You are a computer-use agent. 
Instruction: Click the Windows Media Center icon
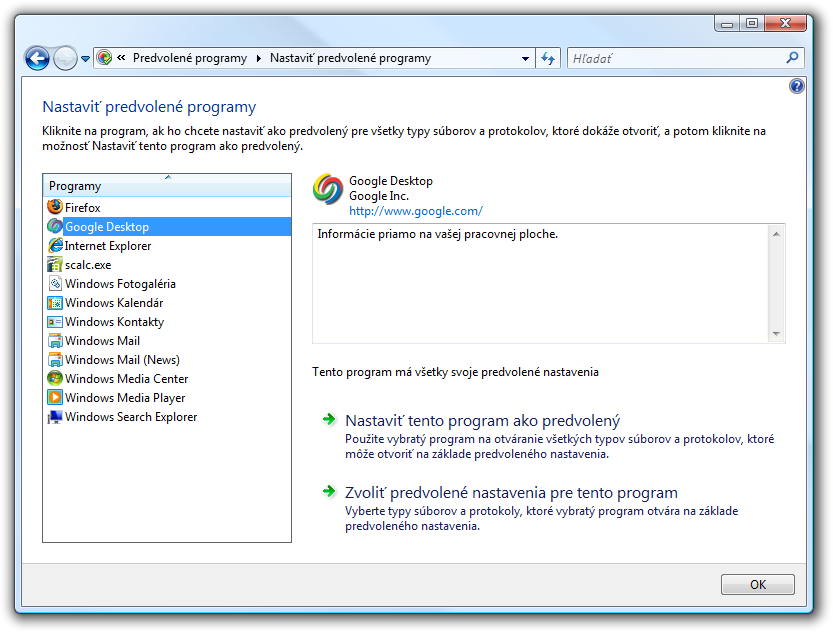[55, 379]
